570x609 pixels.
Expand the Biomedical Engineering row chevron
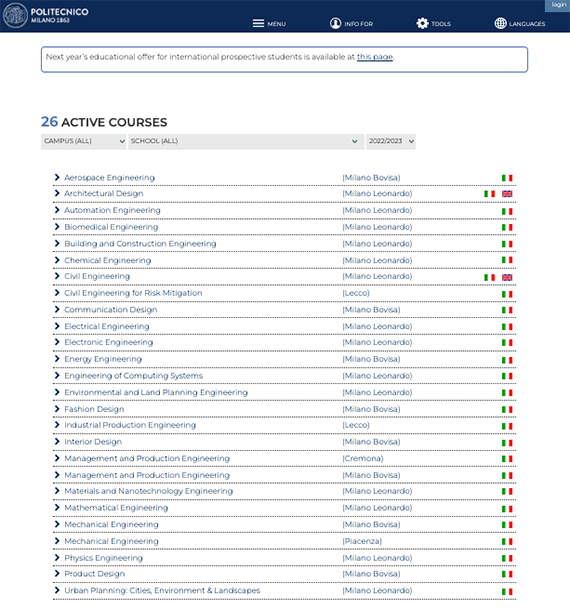[x=57, y=227]
